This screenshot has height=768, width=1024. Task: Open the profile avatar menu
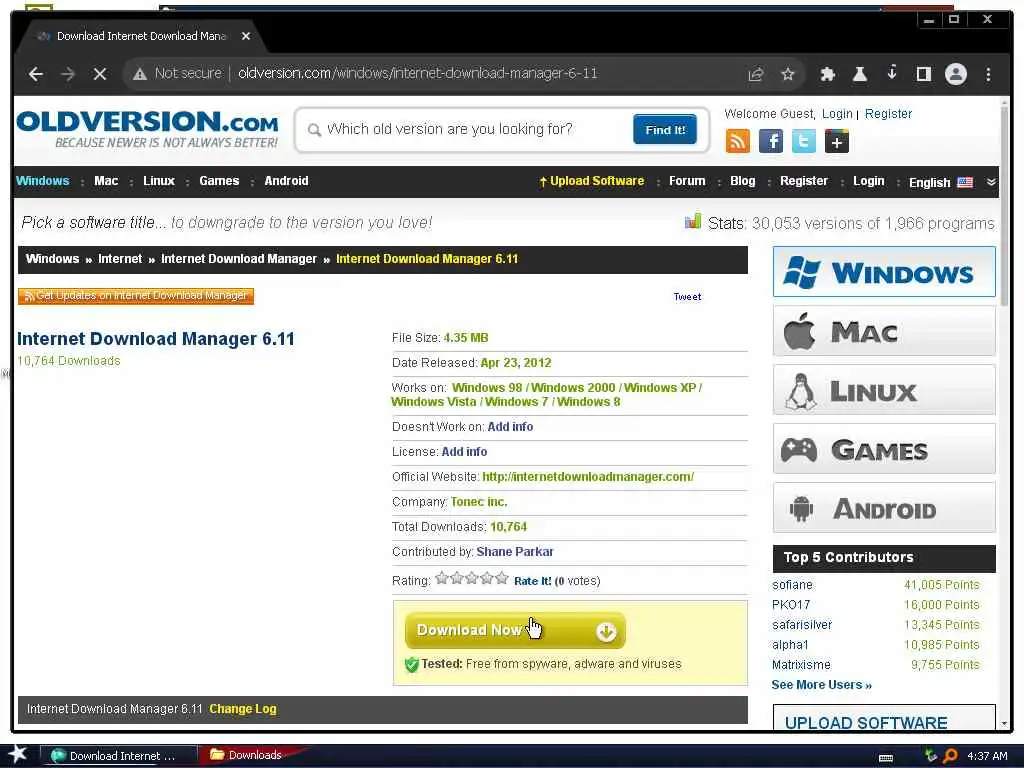point(955,74)
